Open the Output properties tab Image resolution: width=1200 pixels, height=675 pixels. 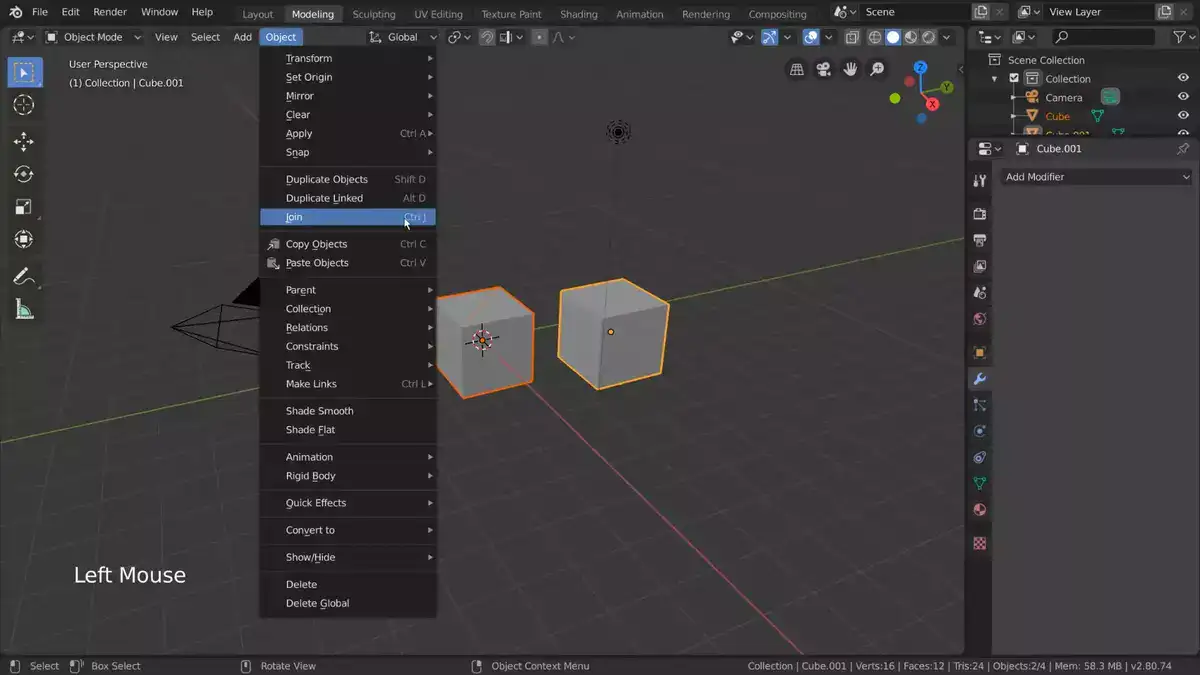[980, 240]
